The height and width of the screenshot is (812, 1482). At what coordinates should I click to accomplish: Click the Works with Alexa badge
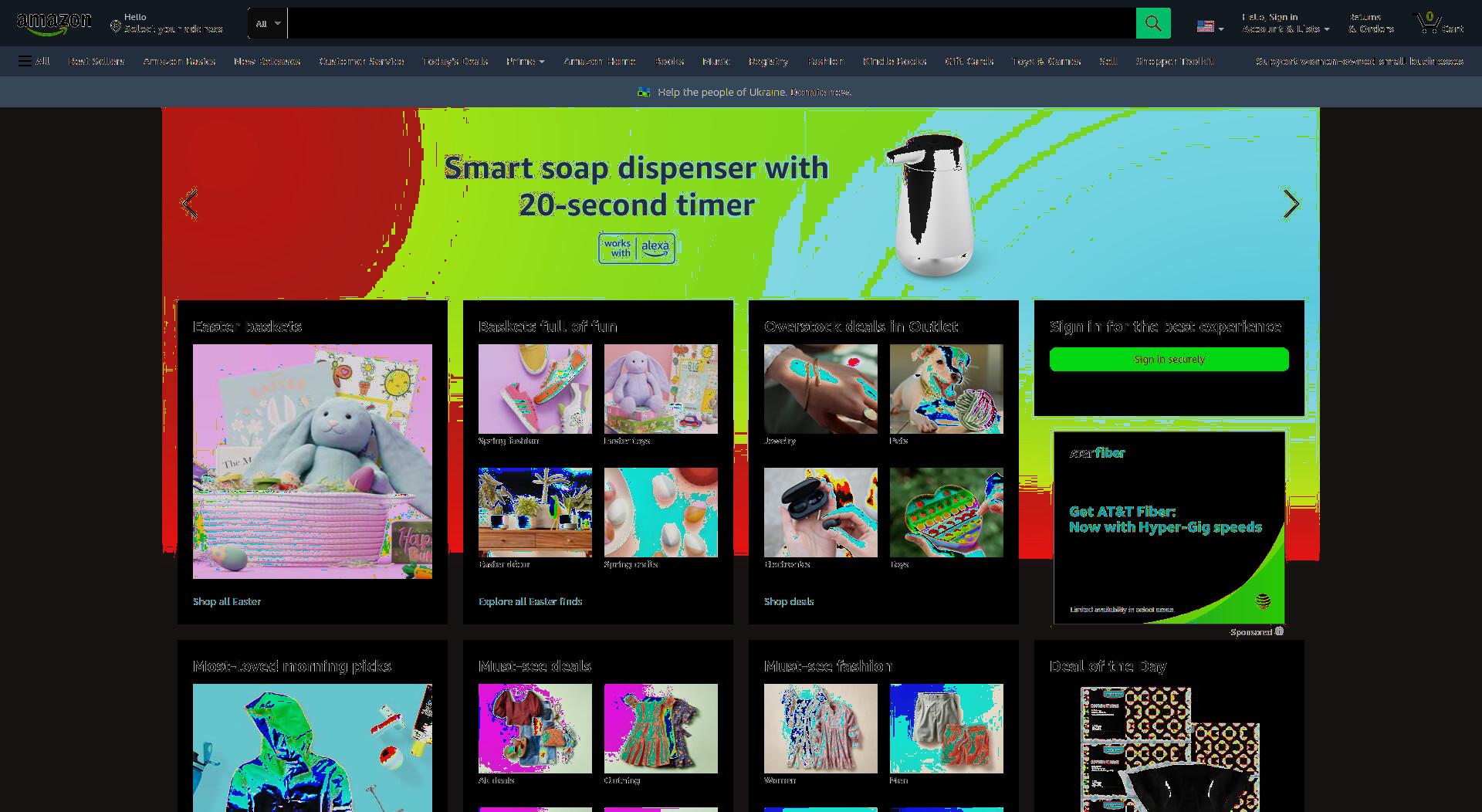click(637, 248)
